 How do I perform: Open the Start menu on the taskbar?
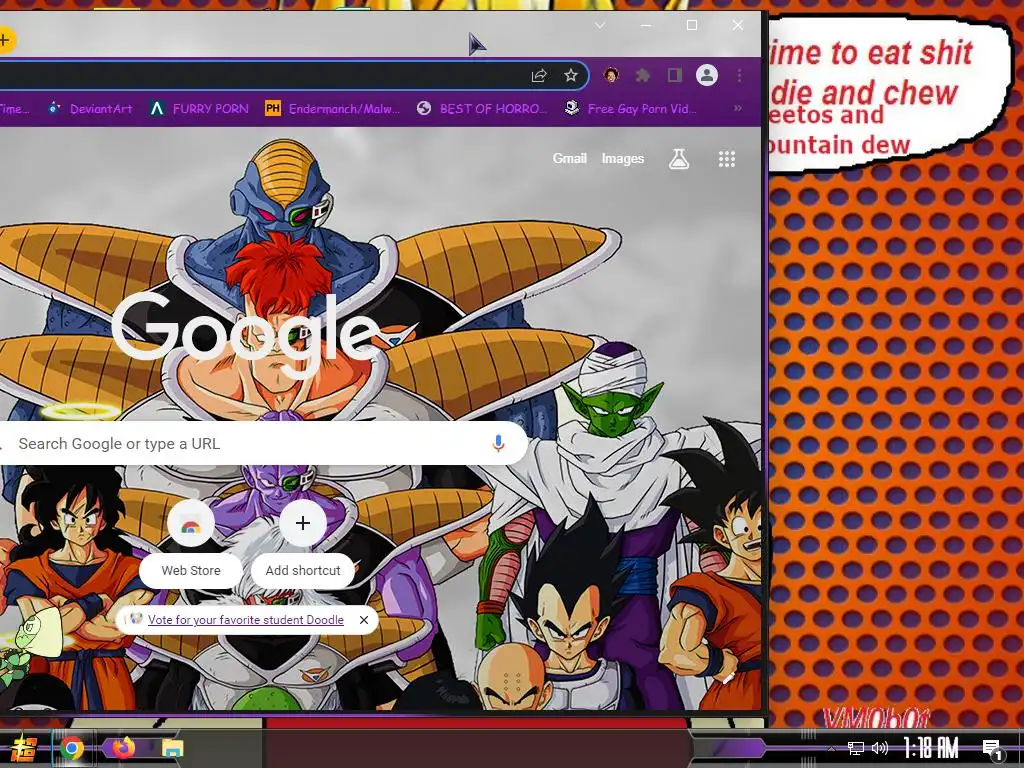(23, 748)
